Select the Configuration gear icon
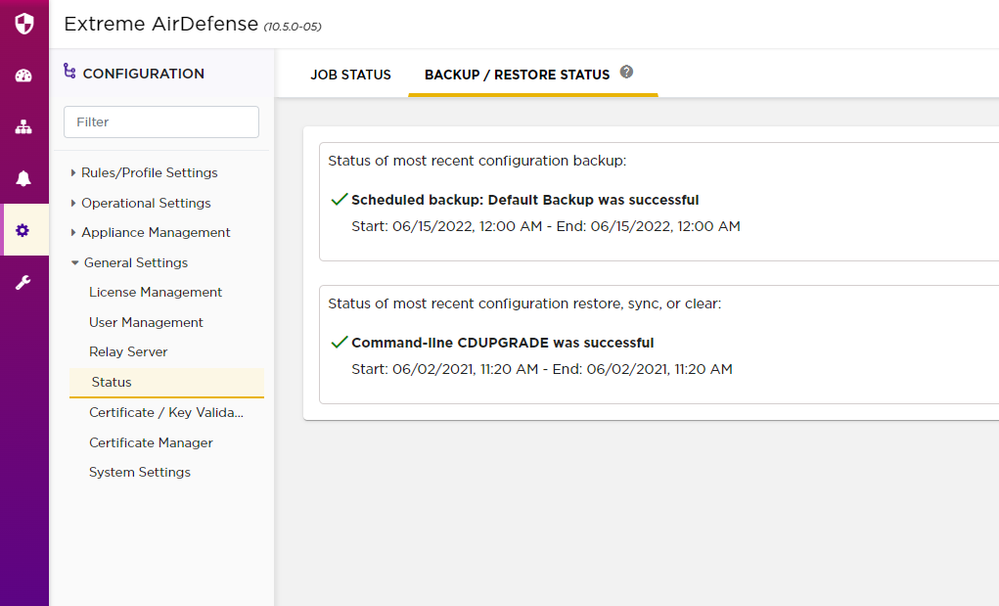Viewport: 999px width, 606px height. (x=23, y=230)
